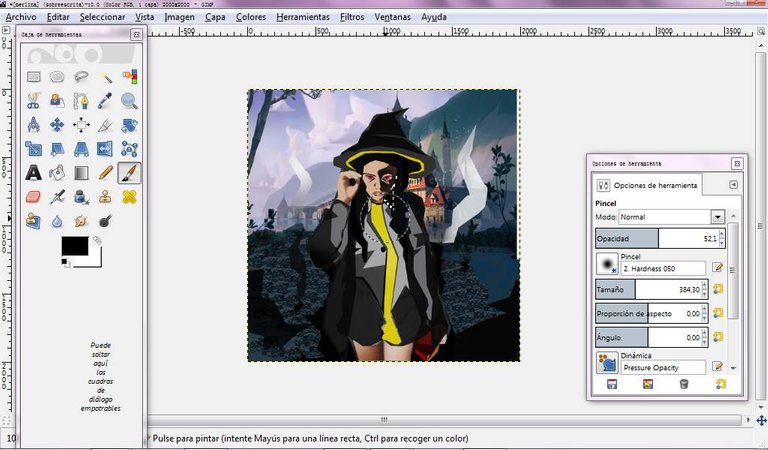Open the Filtros menu
This screenshot has width=768, height=450.
tap(352, 17)
